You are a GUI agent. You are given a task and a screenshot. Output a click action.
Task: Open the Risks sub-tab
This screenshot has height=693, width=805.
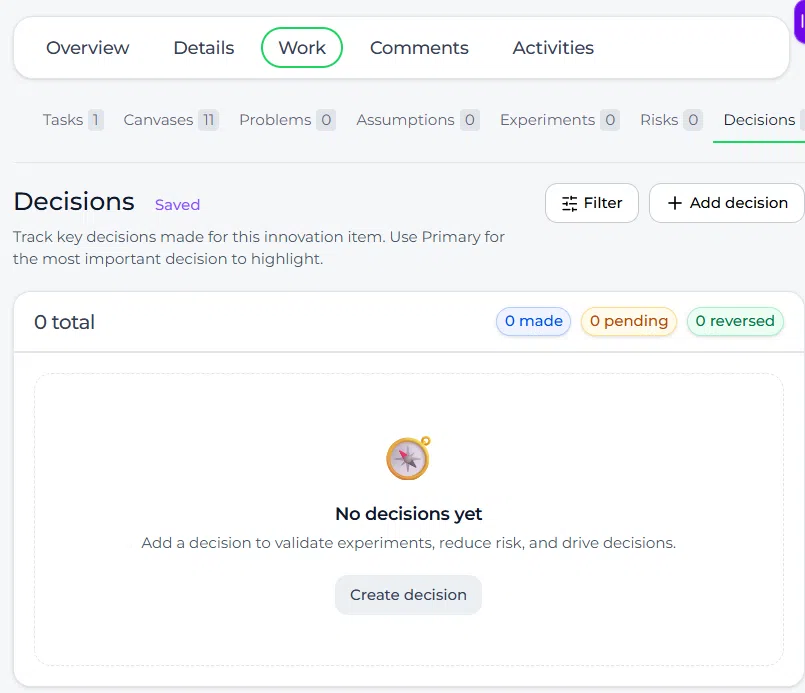671,120
